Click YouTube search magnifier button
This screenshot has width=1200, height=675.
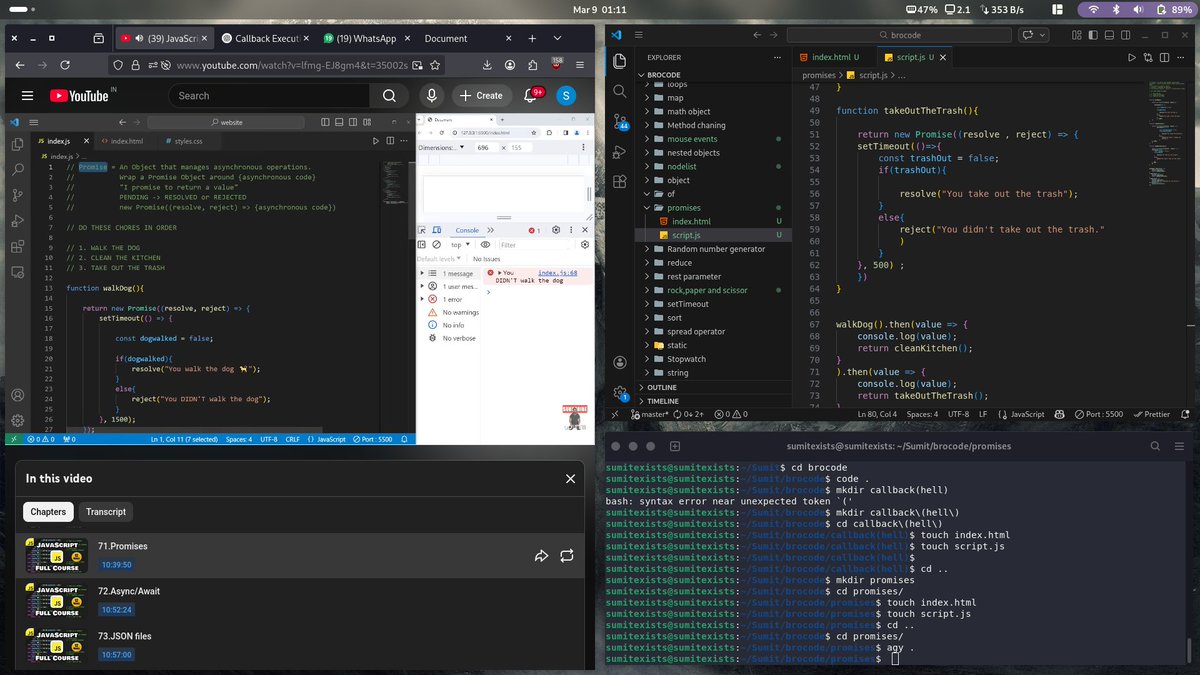coord(388,95)
